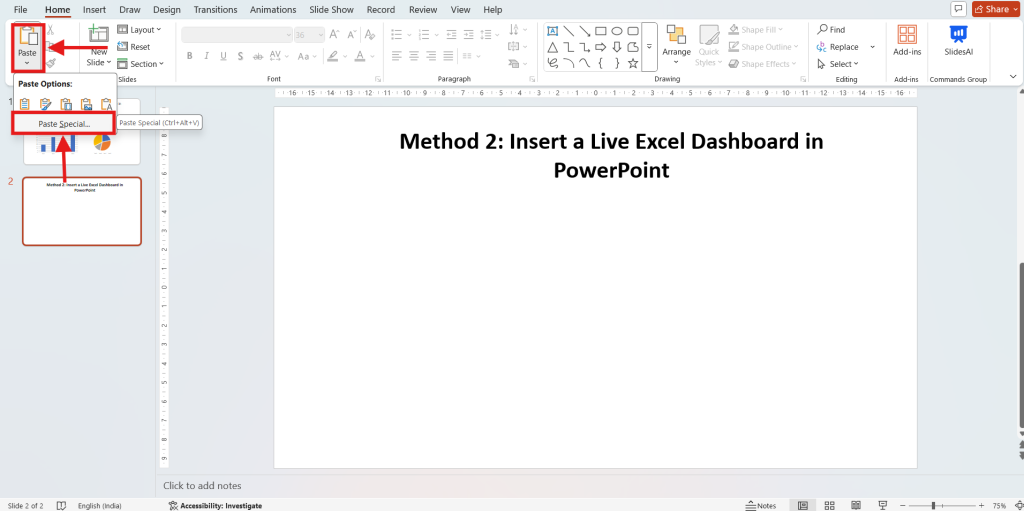The height and width of the screenshot is (511, 1024).
Task: Click the Find search tool
Action: 830,30
